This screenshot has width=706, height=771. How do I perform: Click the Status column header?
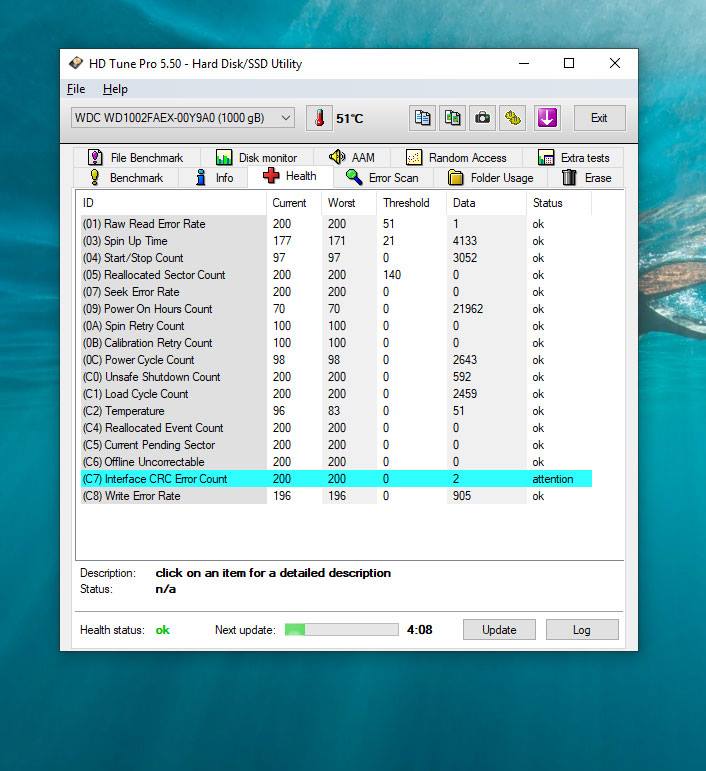tap(559, 203)
